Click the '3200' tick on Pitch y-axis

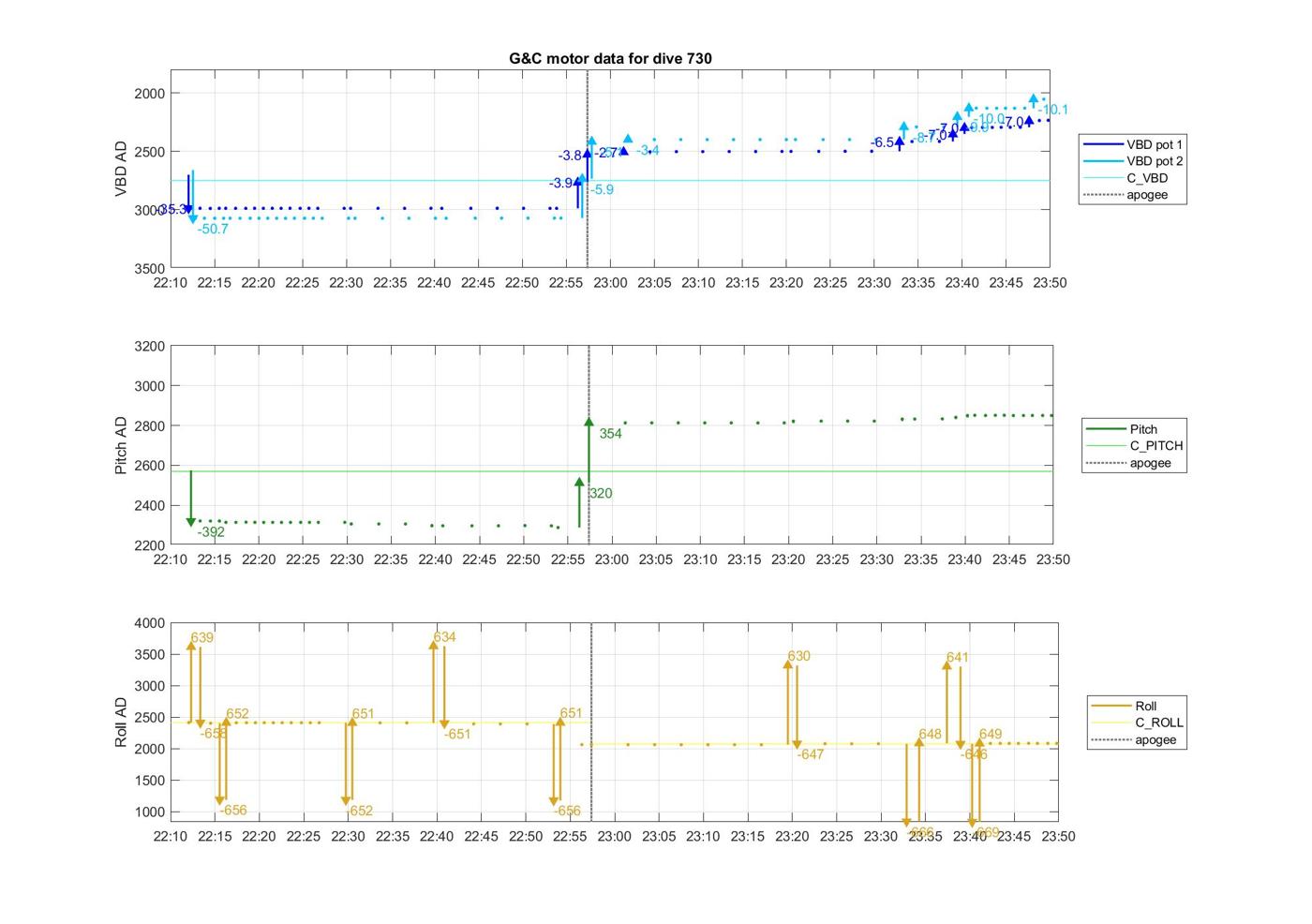click(x=149, y=347)
